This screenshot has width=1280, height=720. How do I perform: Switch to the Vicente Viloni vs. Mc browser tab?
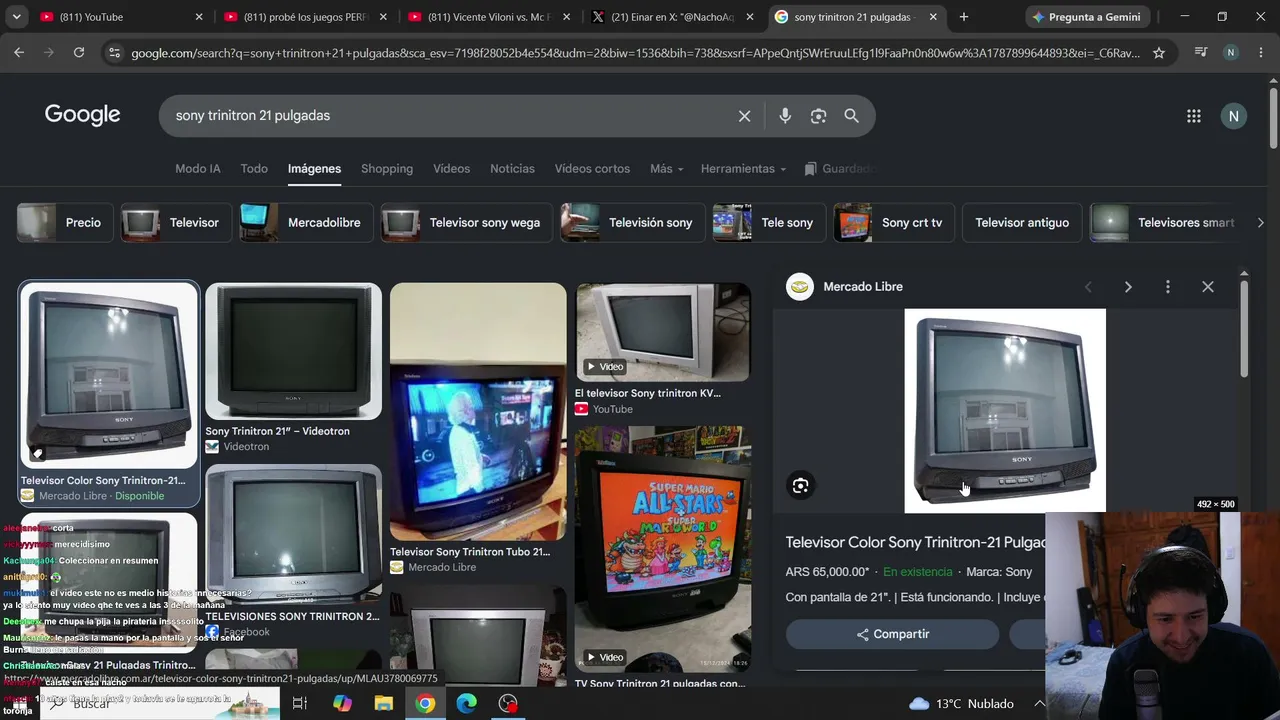[x=487, y=17]
